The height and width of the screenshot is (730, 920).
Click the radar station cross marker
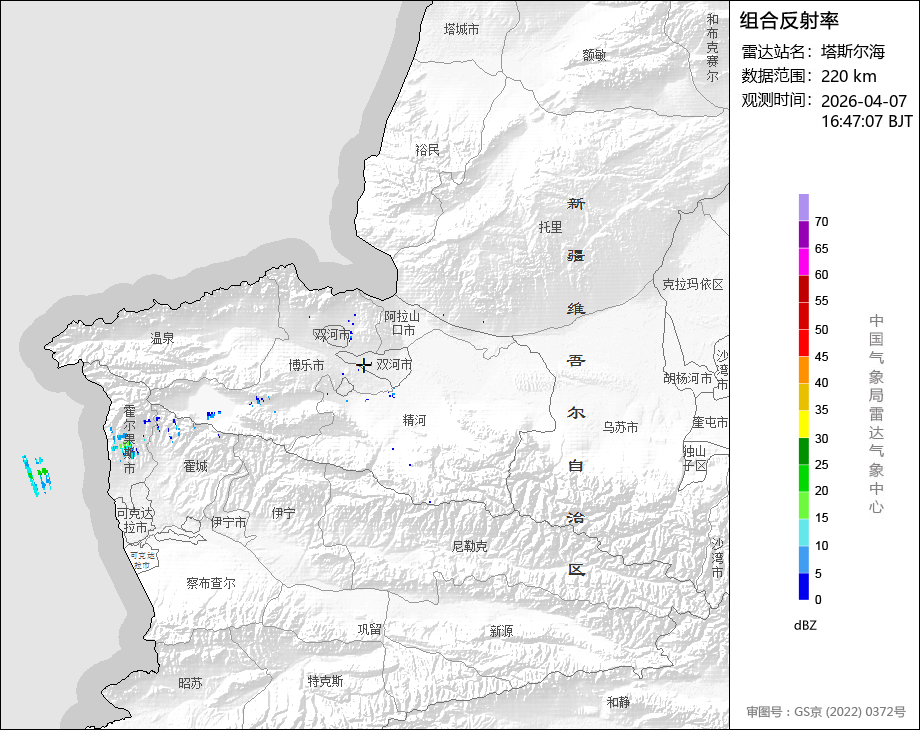(x=364, y=365)
